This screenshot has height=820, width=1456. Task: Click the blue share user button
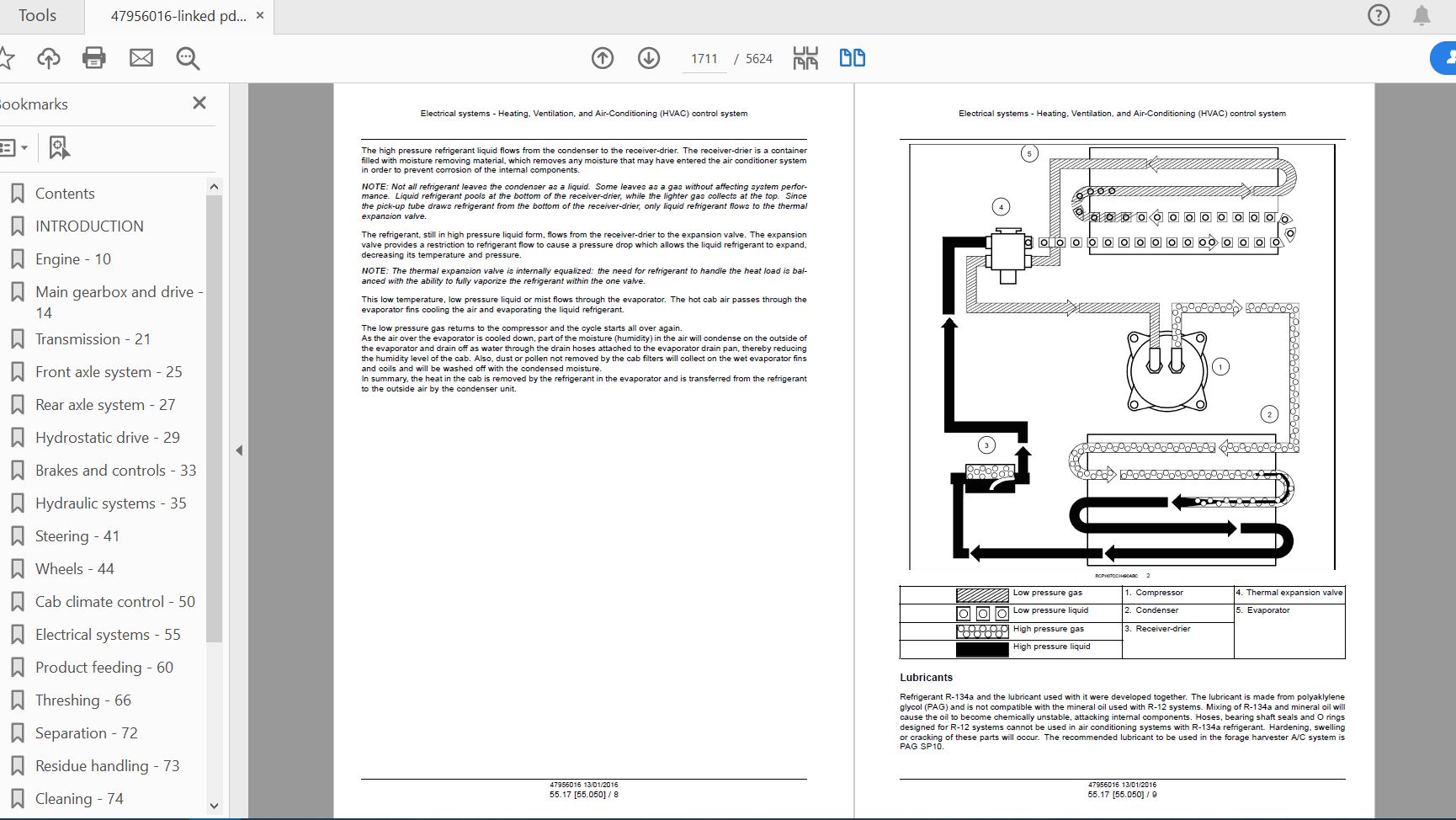1444,58
